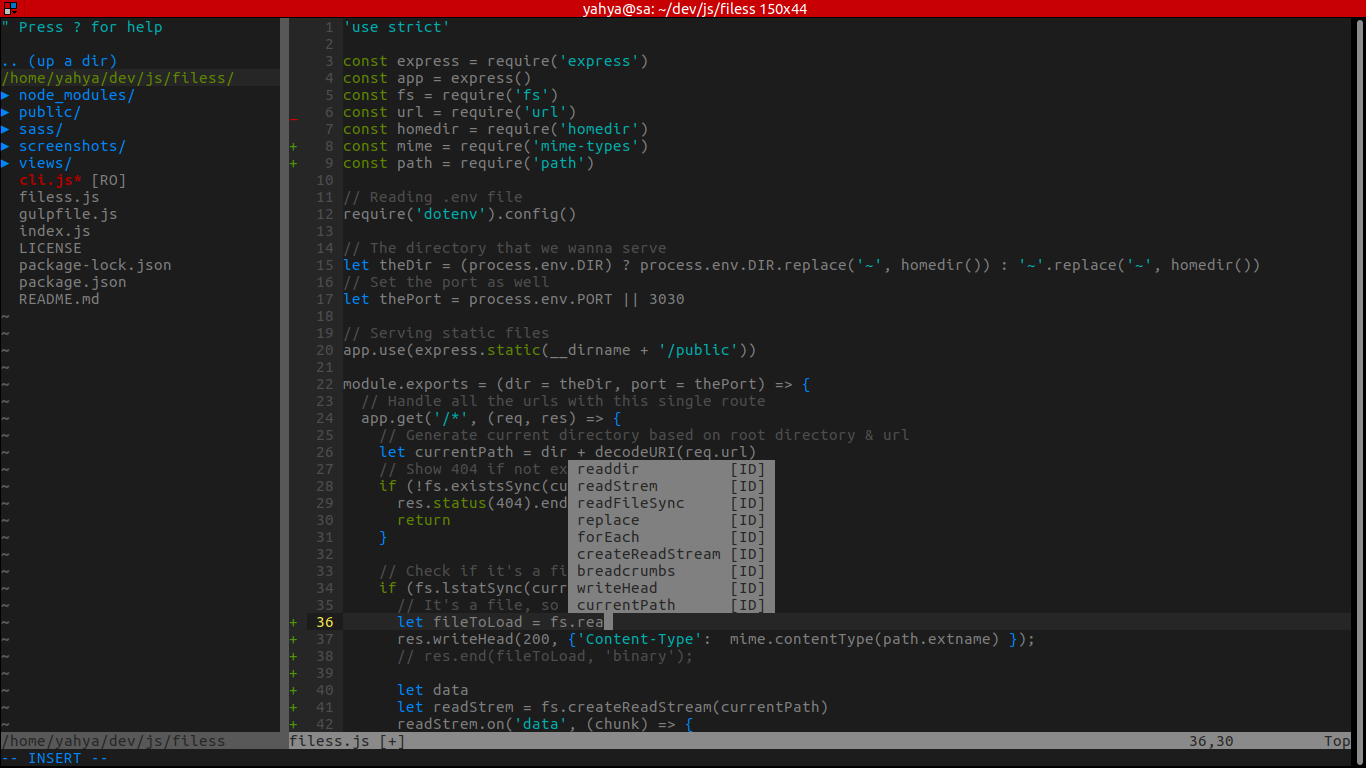Image resolution: width=1366 pixels, height=768 pixels.
Task: Click the 'Press ? for help' line
Action: point(81,27)
